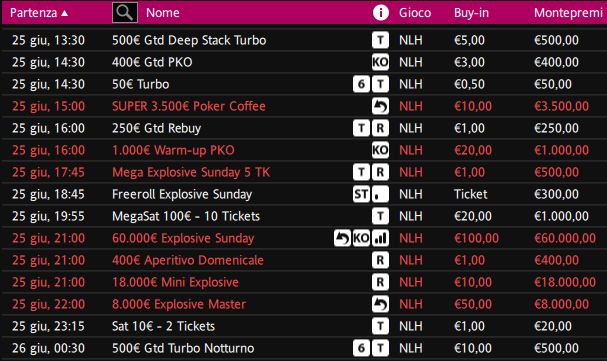
Task: Click the ST icon on Freeroll Explosive Sunday
Action: (361, 194)
